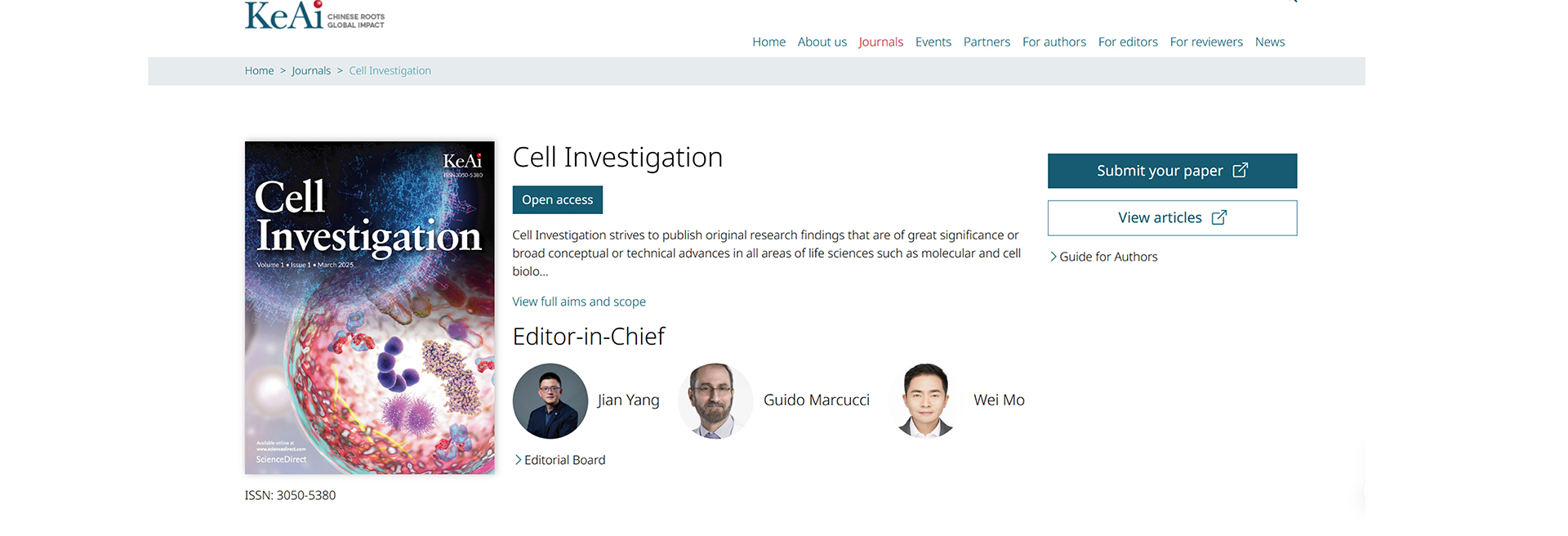The image size is (1568, 536).
Task: Open Guido Marcucci's profile photo
Action: [715, 401]
